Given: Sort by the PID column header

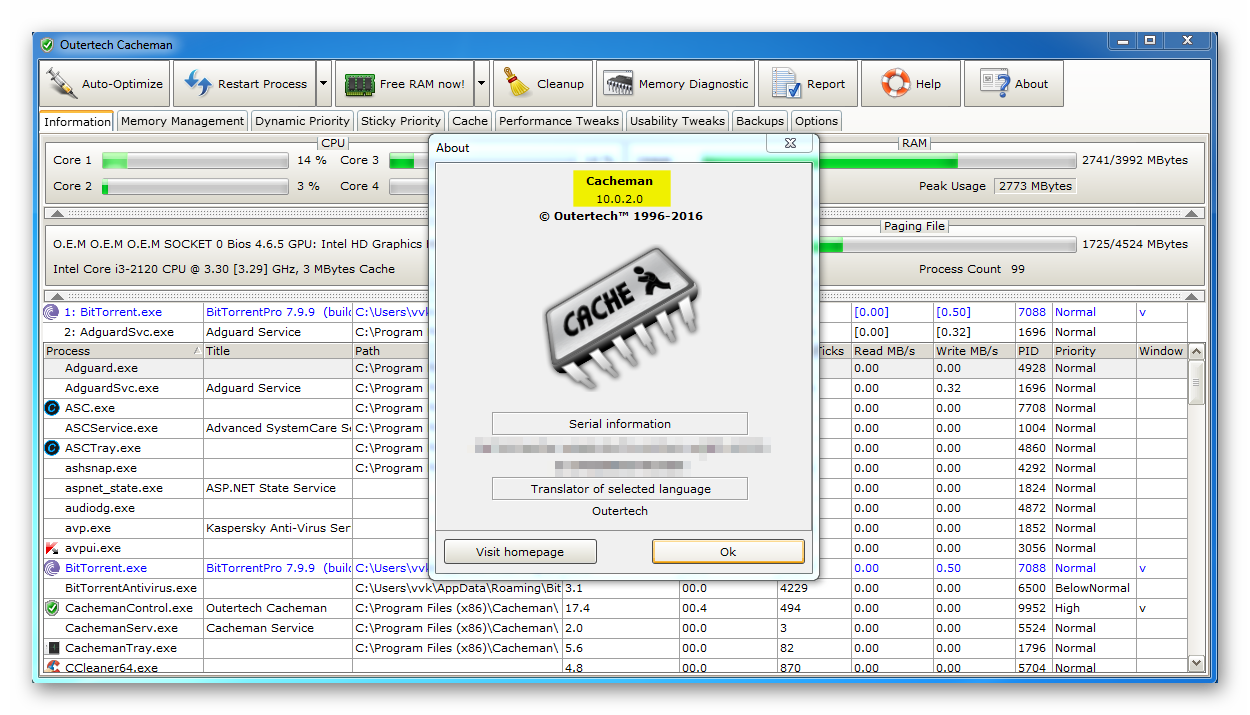Looking at the screenshot, I should (1033, 351).
